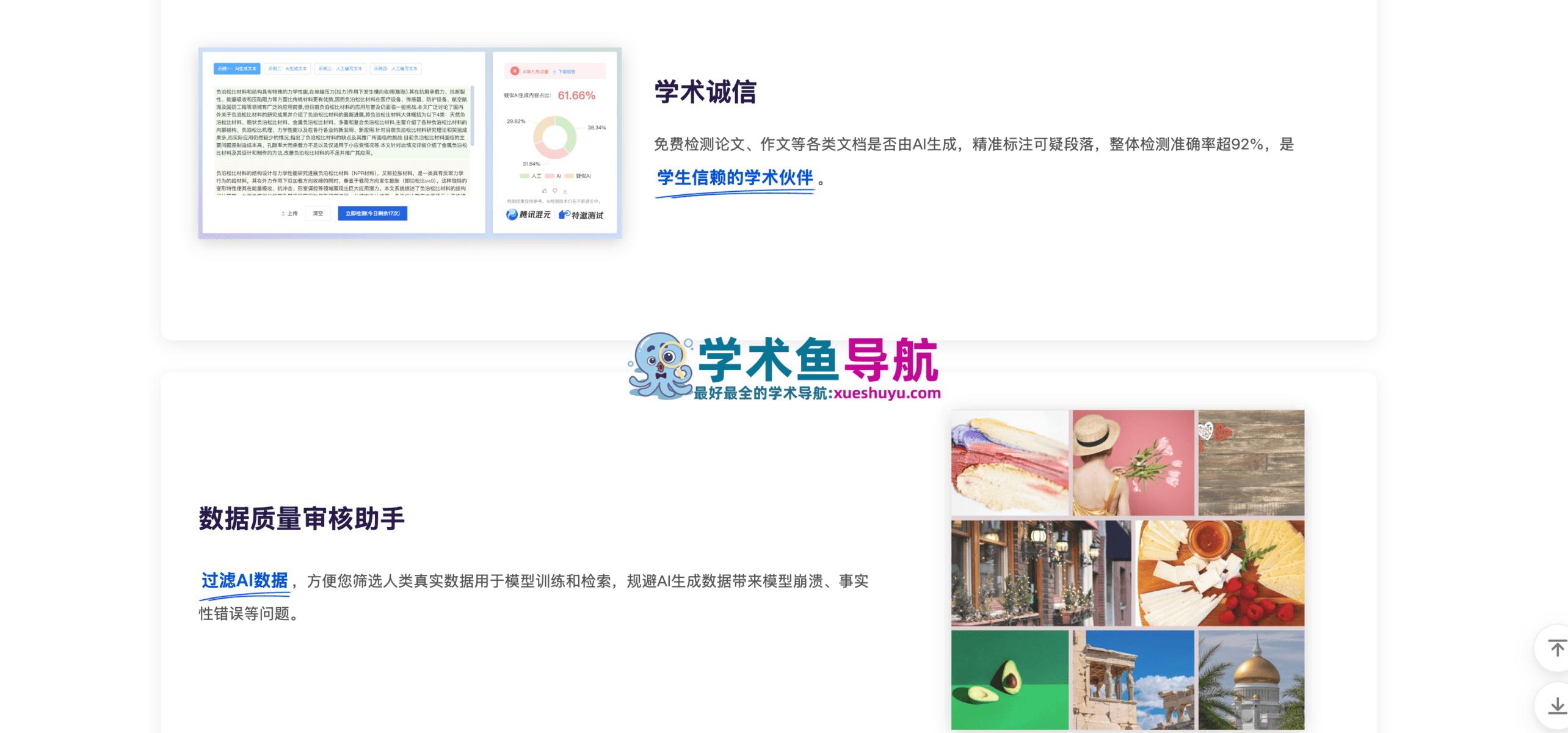The image size is (1568, 733).
Task: Open the golden dome building photo
Action: [1251, 680]
